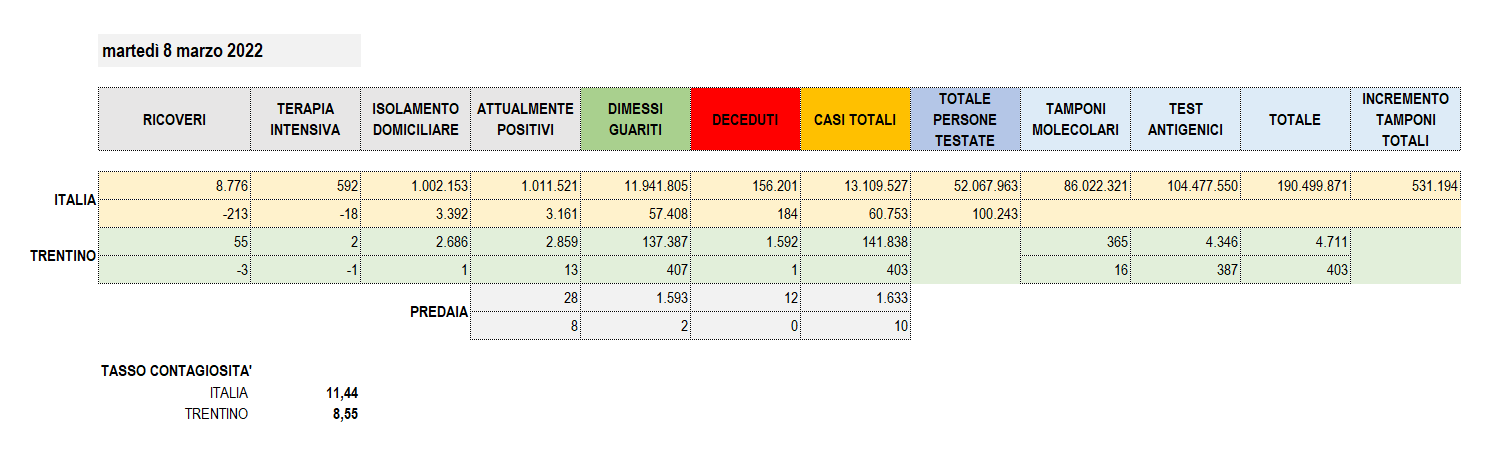Click the Trentino contagion rate 8,55
Image resolution: width=1495 pixels, height=450 pixels.
coord(345,413)
